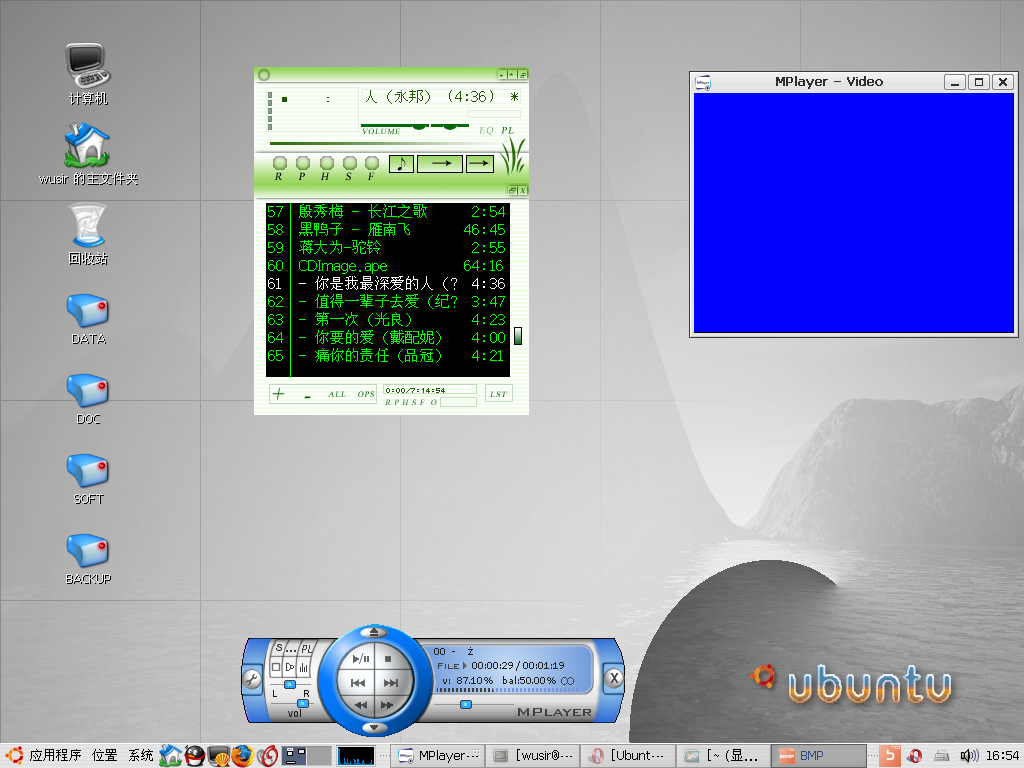Click the three-dots button in MPlayer
Viewport: 1024px width, 768px height.
click(291, 649)
